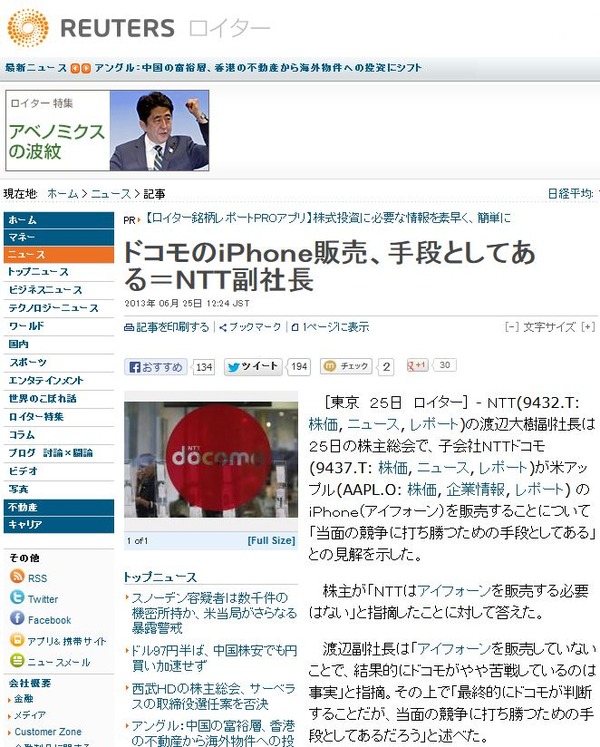This screenshot has height=747, width=600.
Task: Click the ブックマーク share icon
Action: click(223, 327)
